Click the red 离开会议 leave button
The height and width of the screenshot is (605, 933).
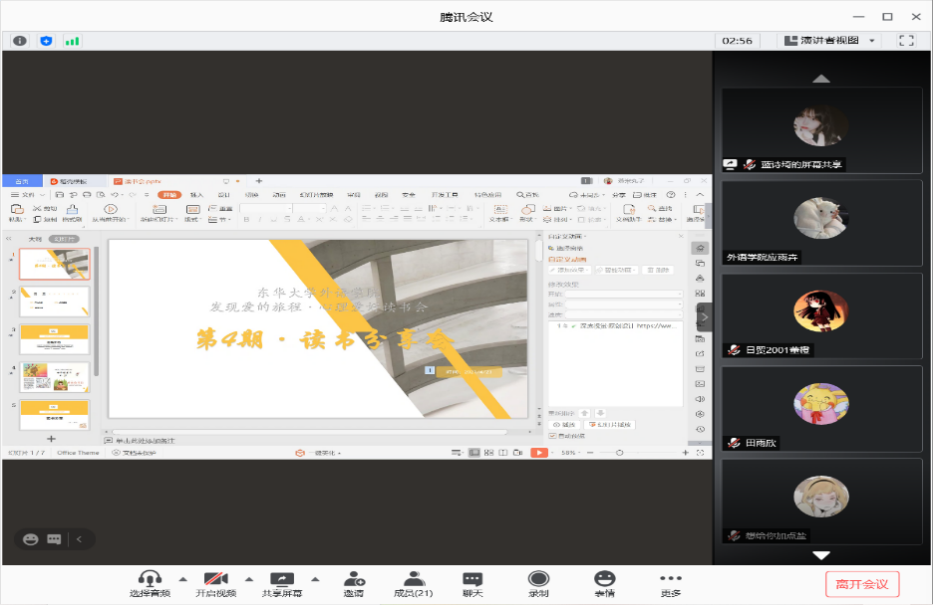coord(862,584)
